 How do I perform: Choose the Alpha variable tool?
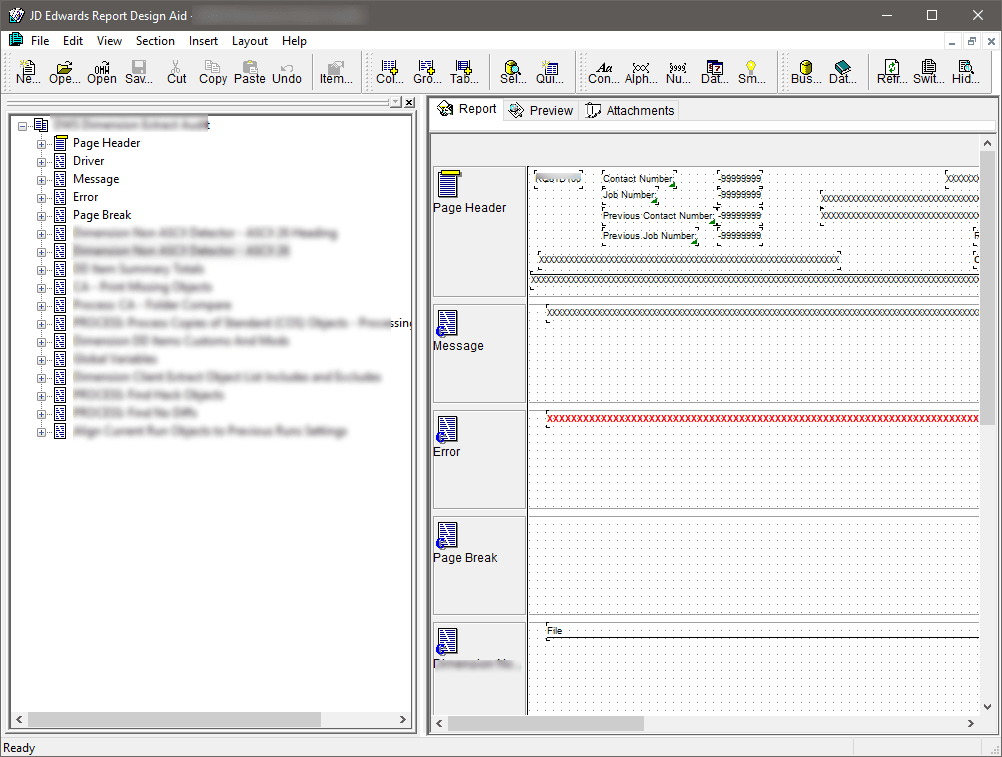point(641,71)
